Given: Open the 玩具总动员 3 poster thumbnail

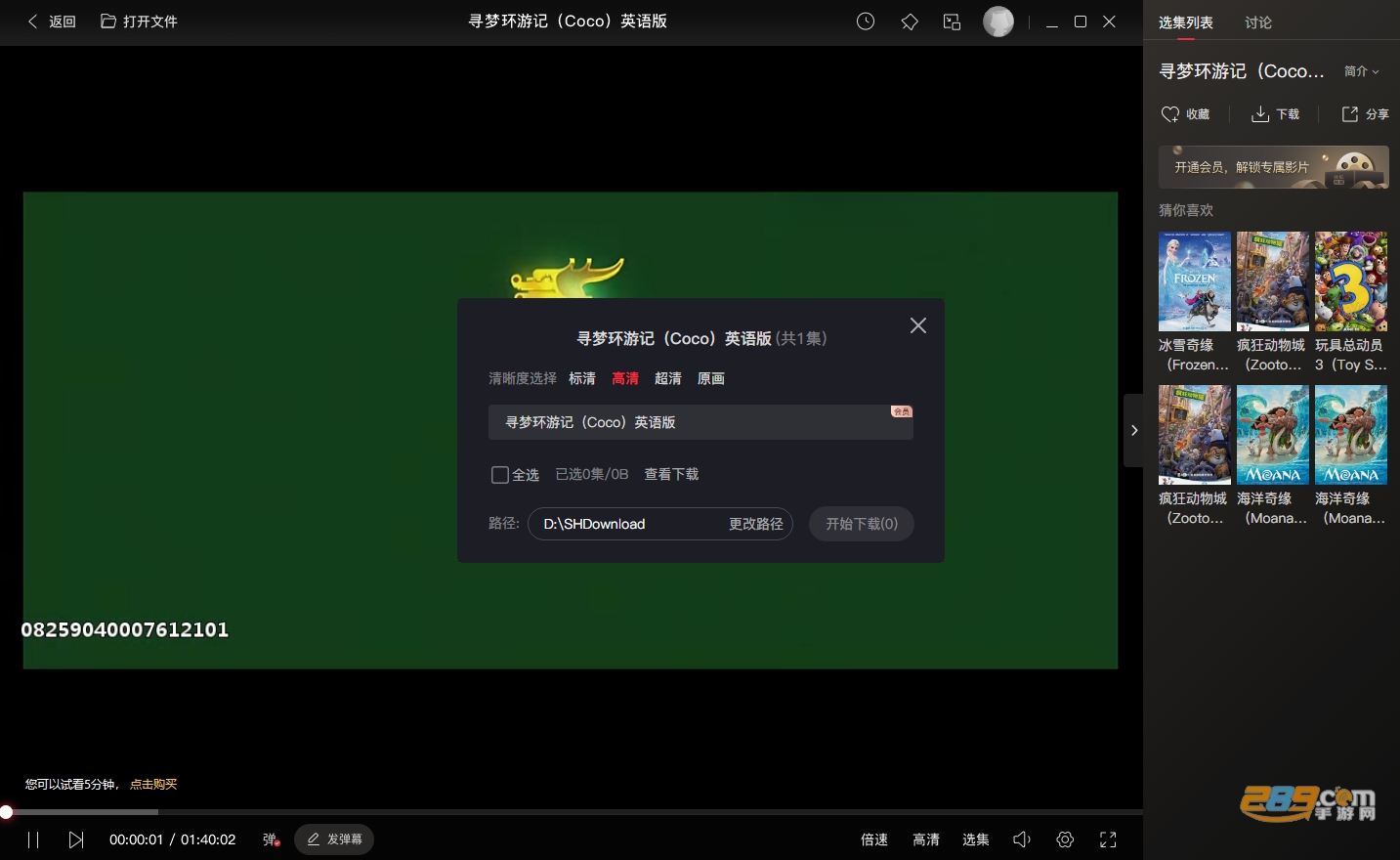Looking at the screenshot, I should pos(1351,281).
